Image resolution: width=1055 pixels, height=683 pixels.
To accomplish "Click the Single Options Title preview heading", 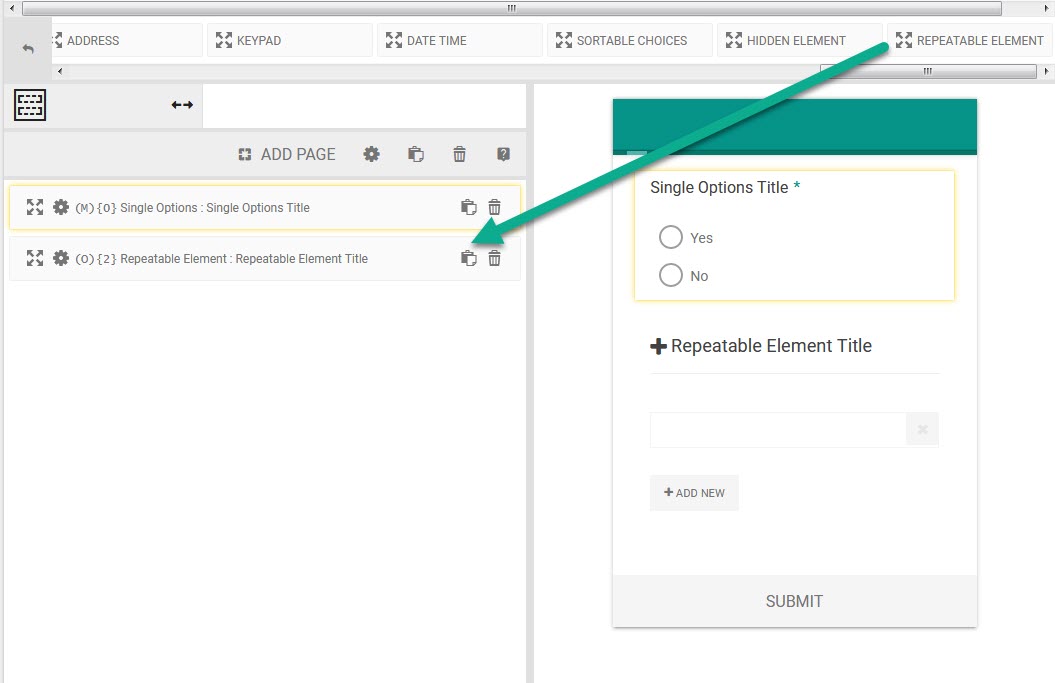I will point(719,187).
